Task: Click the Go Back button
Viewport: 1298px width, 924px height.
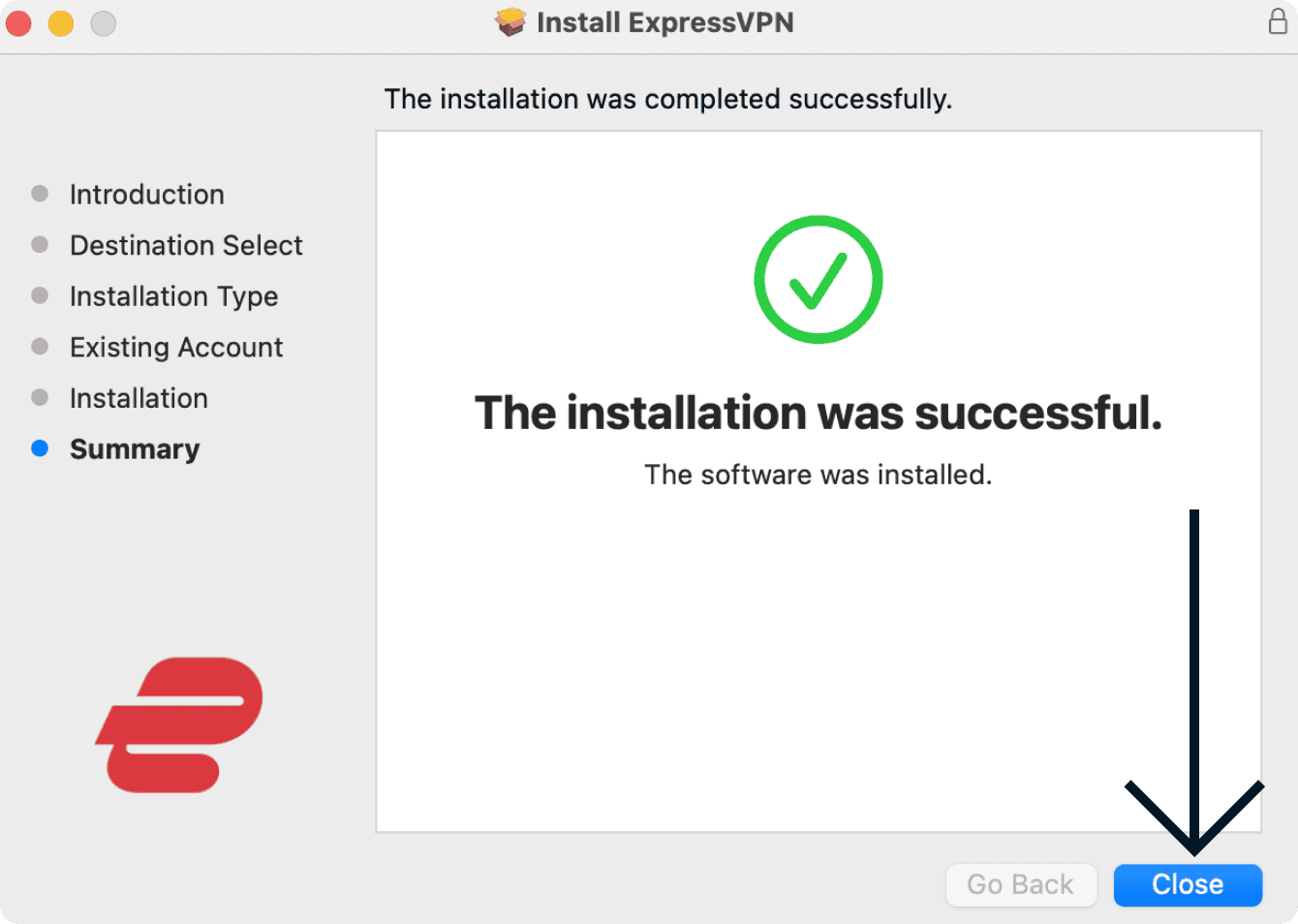Action: pyautogui.click(x=1020, y=884)
